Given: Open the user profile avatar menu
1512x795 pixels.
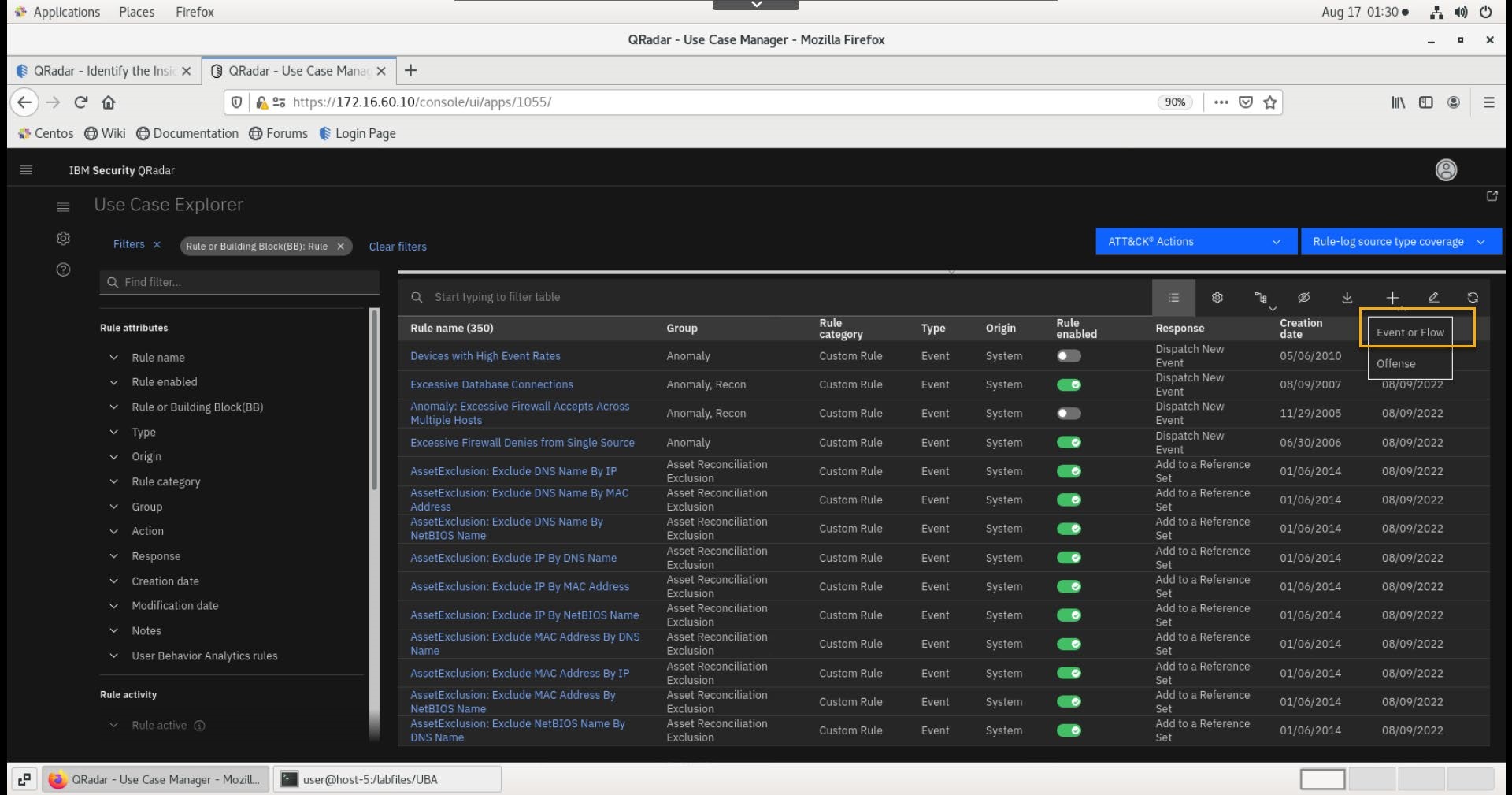Looking at the screenshot, I should pyautogui.click(x=1446, y=170).
